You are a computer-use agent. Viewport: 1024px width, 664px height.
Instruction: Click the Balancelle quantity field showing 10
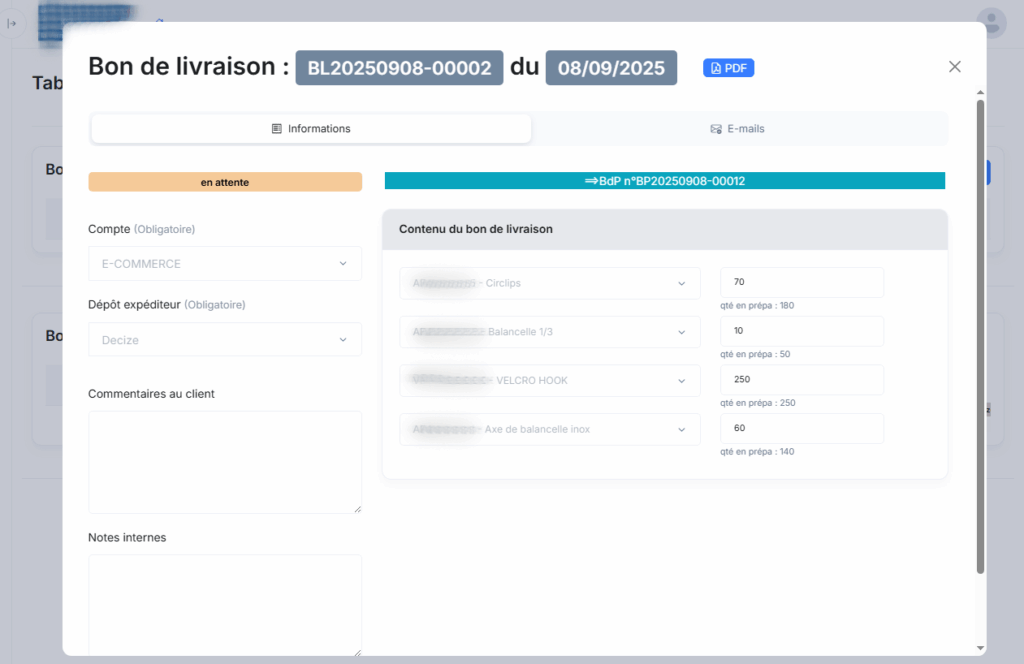[x=801, y=332]
